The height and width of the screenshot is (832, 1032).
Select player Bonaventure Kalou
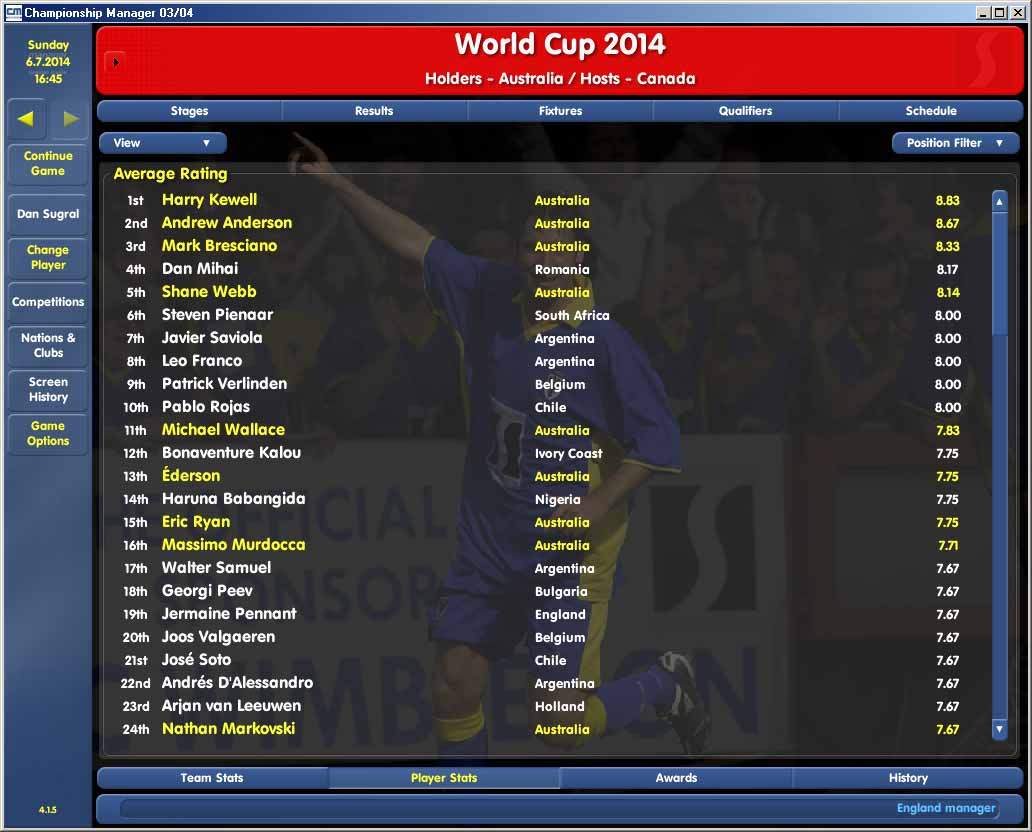(x=231, y=453)
